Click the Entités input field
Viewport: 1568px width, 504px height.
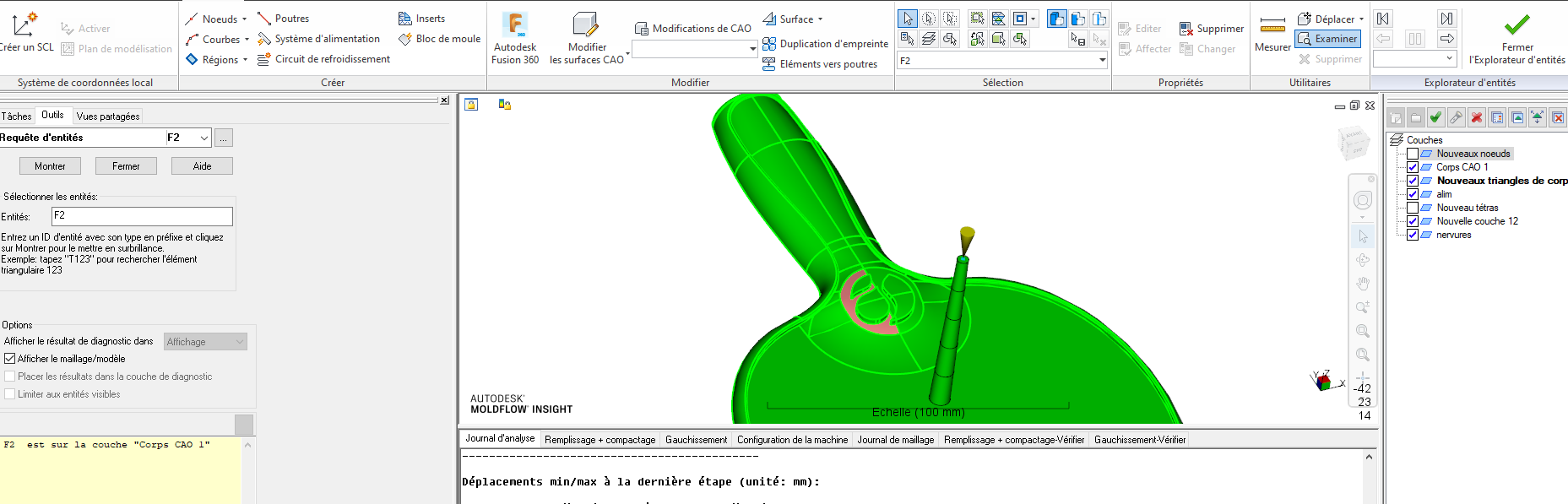click(x=142, y=216)
